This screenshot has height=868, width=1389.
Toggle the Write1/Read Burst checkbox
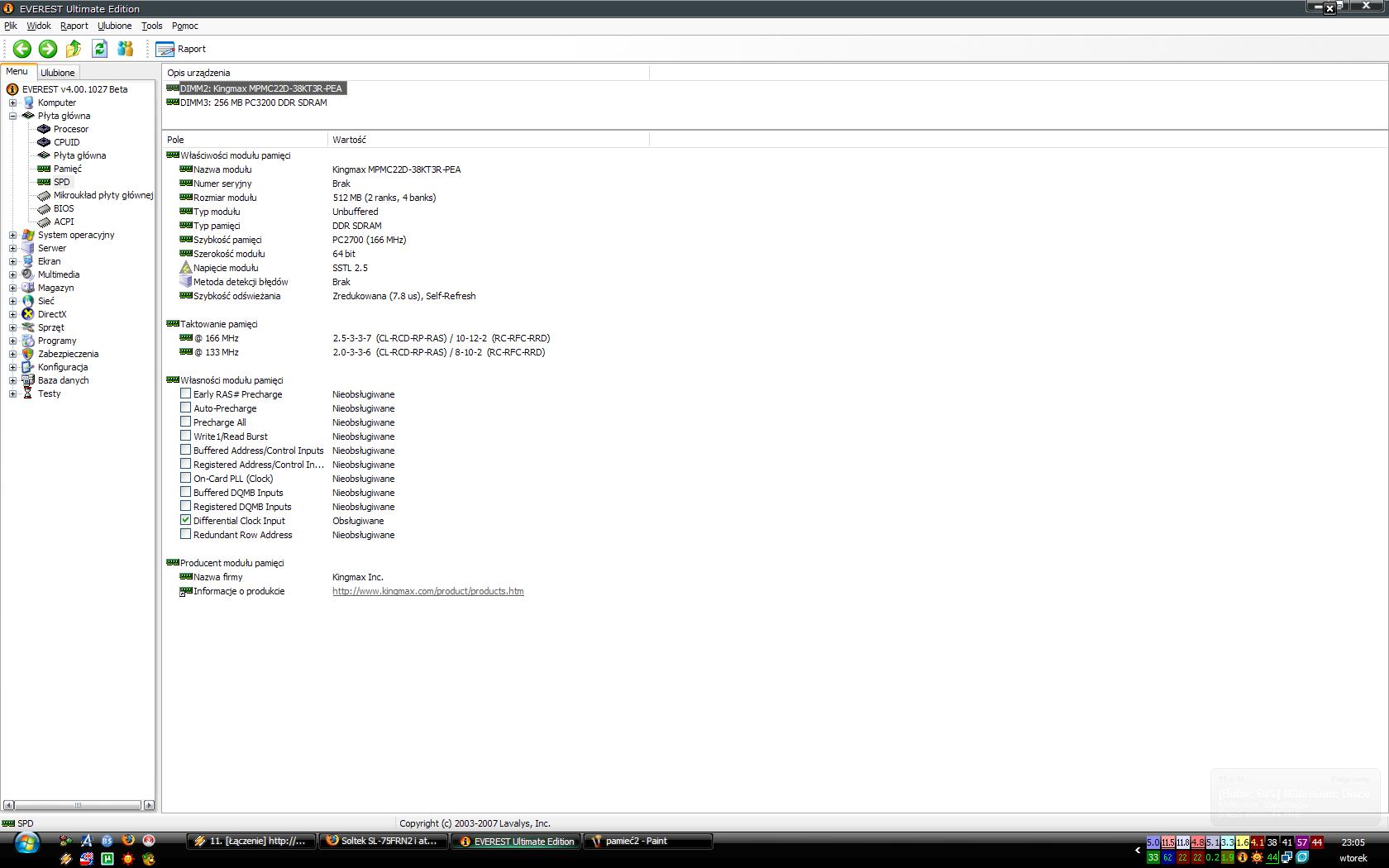click(x=186, y=436)
